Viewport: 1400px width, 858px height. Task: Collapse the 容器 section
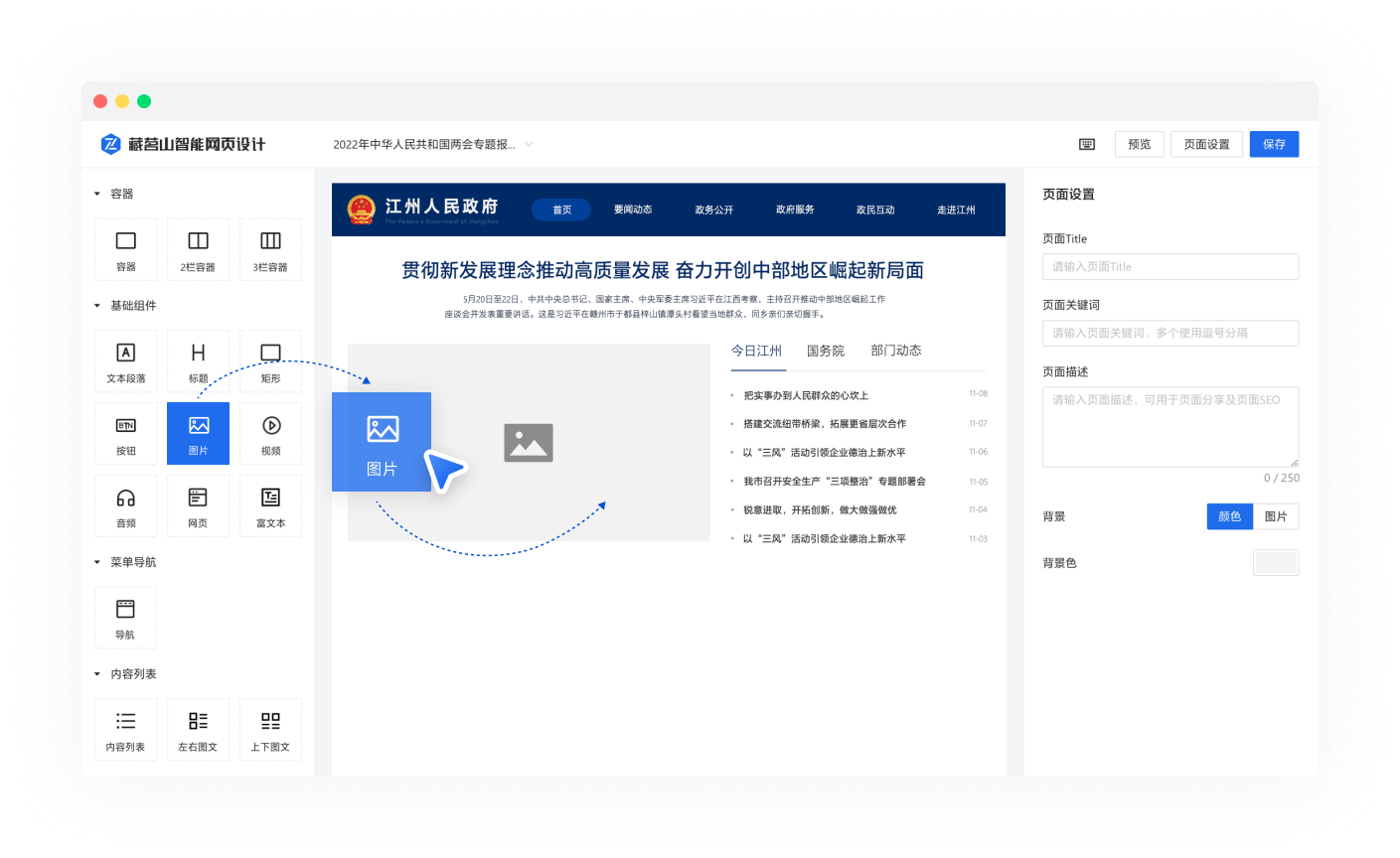tap(97, 194)
